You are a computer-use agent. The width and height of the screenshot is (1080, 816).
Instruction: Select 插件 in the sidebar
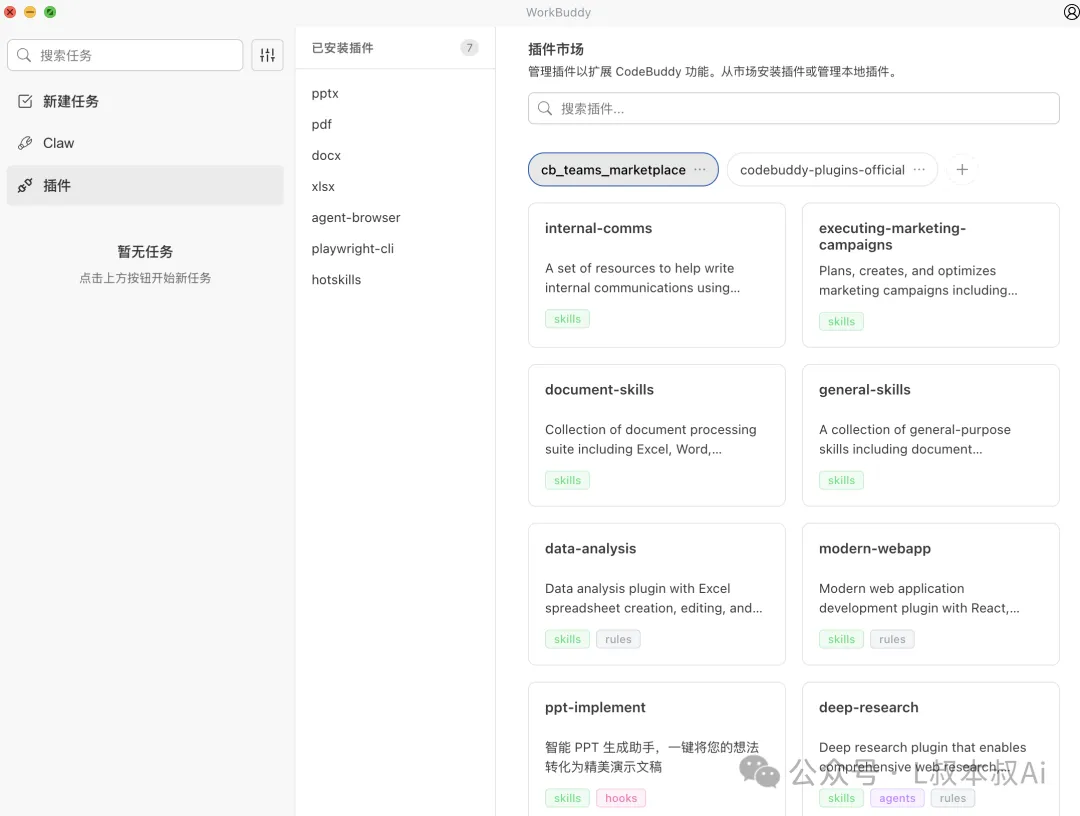[x=145, y=185]
